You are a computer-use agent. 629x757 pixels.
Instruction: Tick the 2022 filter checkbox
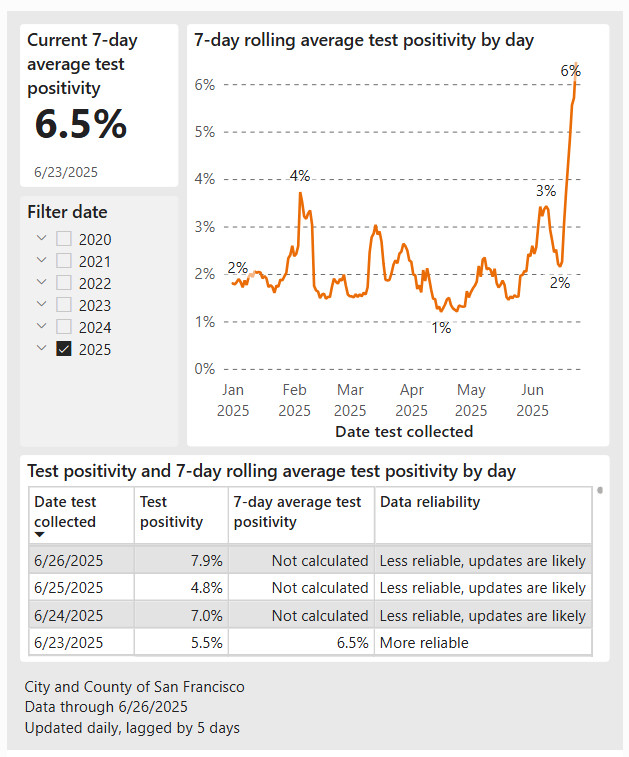[x=64, y=283]
